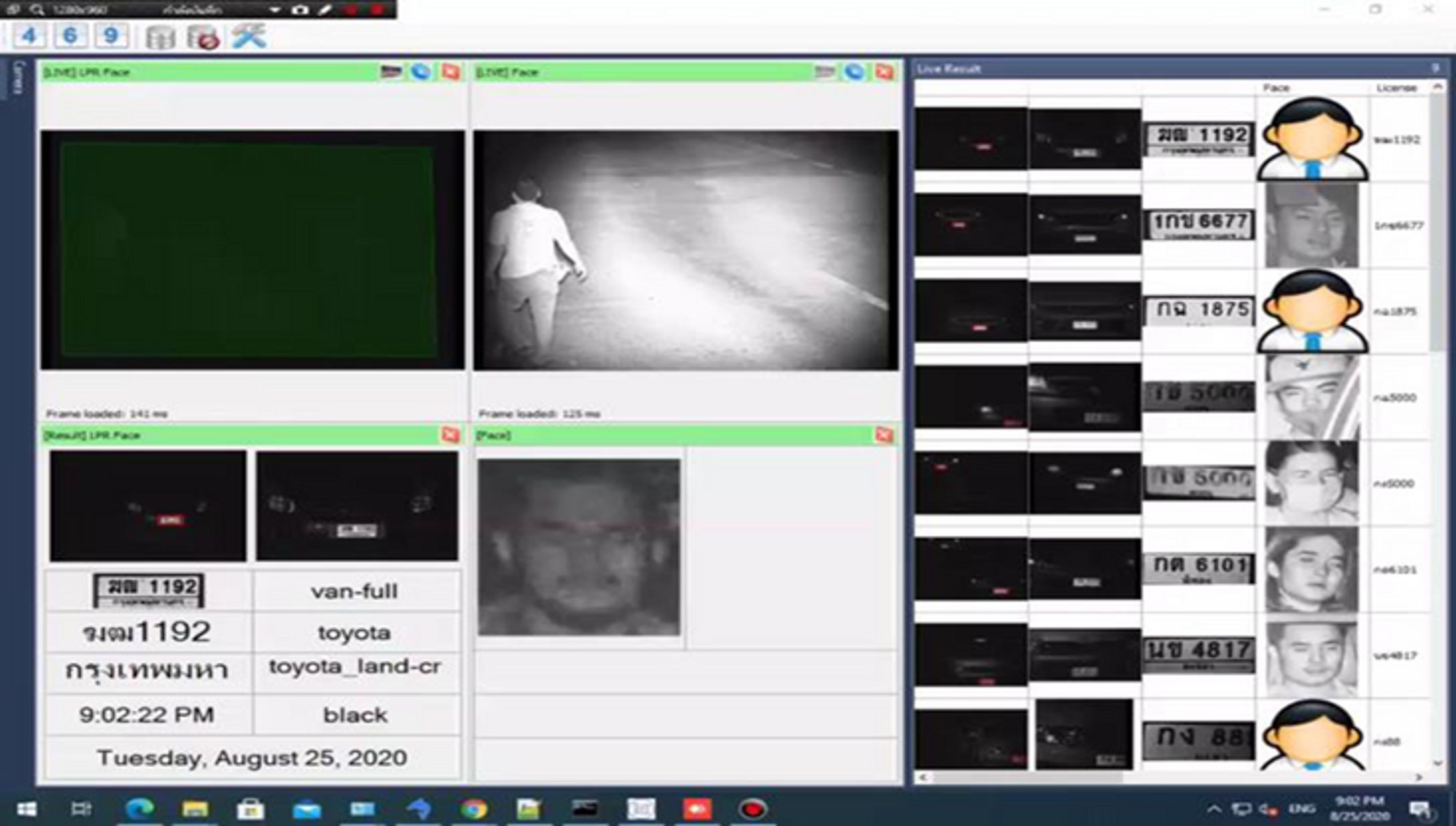This screenshot has width=1456, height=826.
Task: Click the database with red mark icon
Action: click(203, 37)
